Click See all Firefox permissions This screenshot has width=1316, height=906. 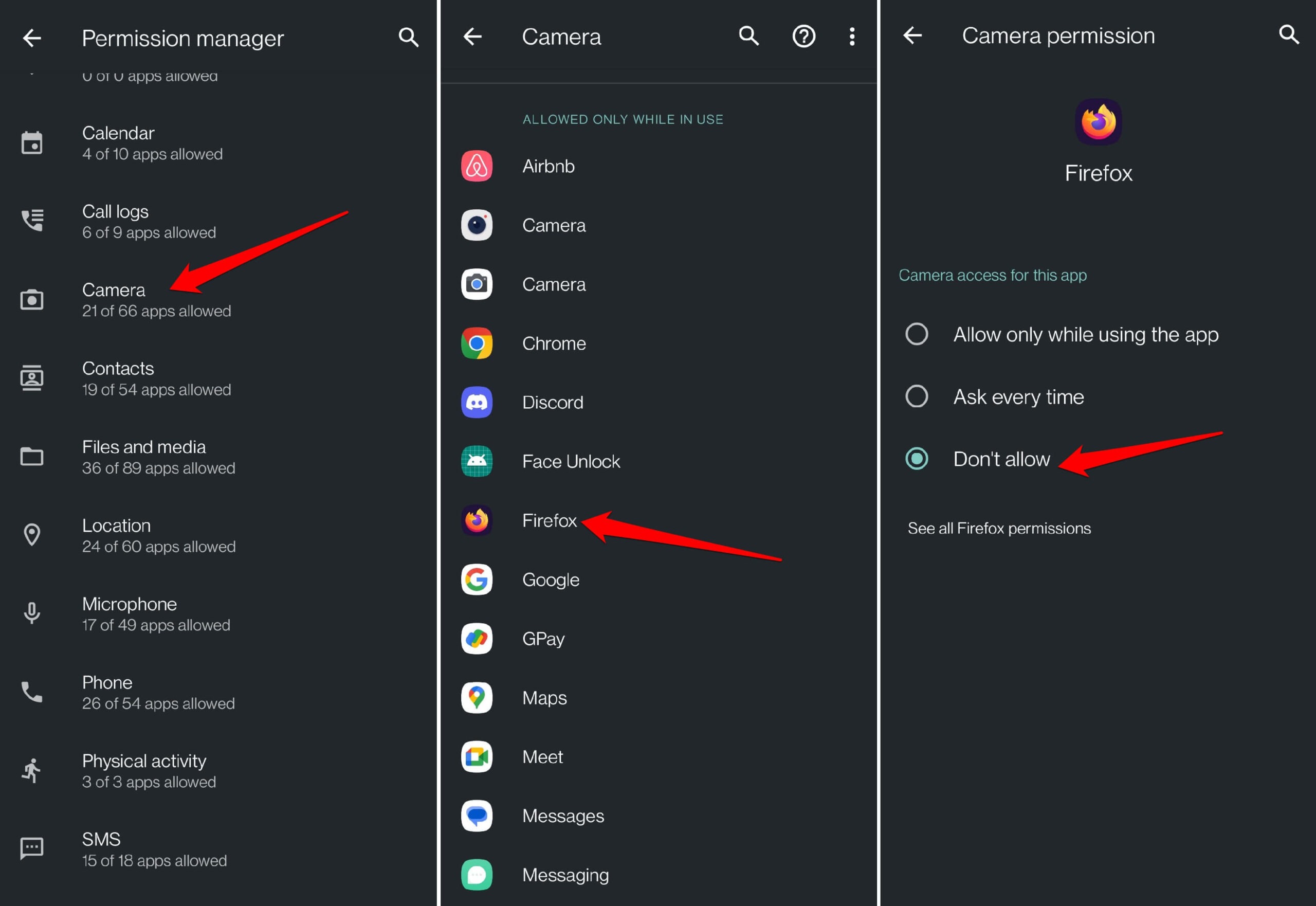(999, 528)
